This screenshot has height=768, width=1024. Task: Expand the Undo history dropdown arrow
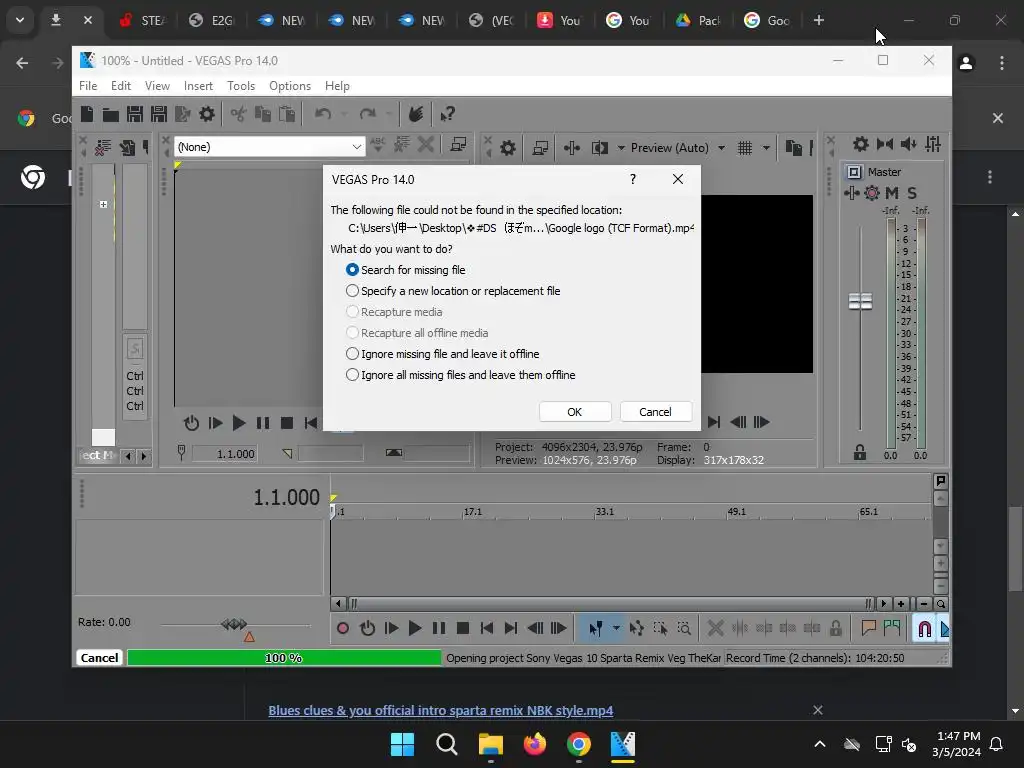point(344,114)
